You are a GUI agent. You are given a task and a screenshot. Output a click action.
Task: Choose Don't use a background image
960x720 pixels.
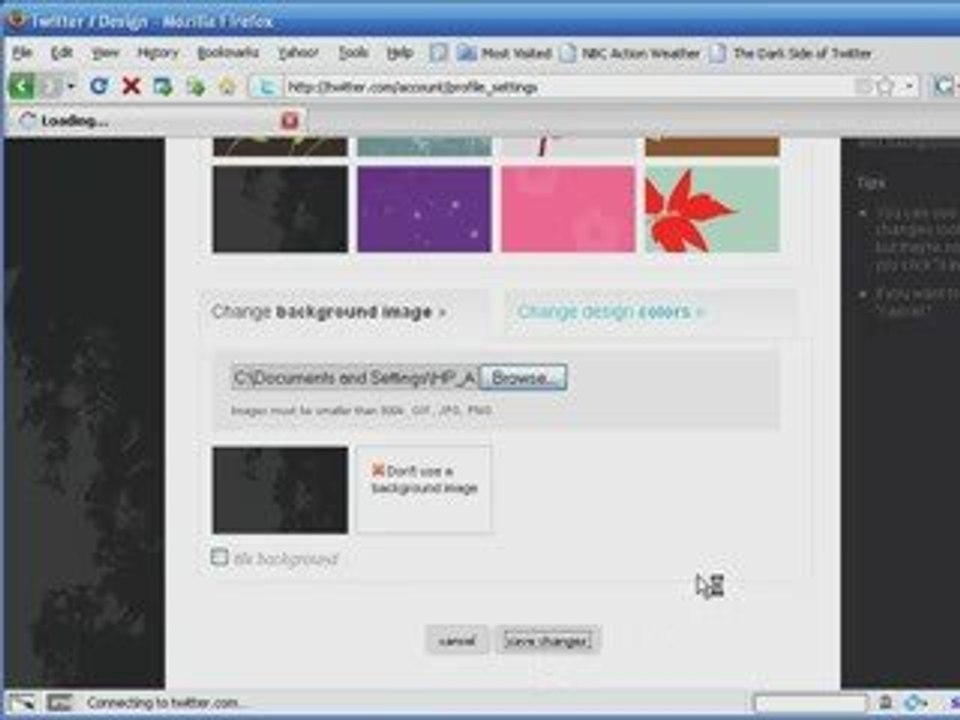click(424, 489)
